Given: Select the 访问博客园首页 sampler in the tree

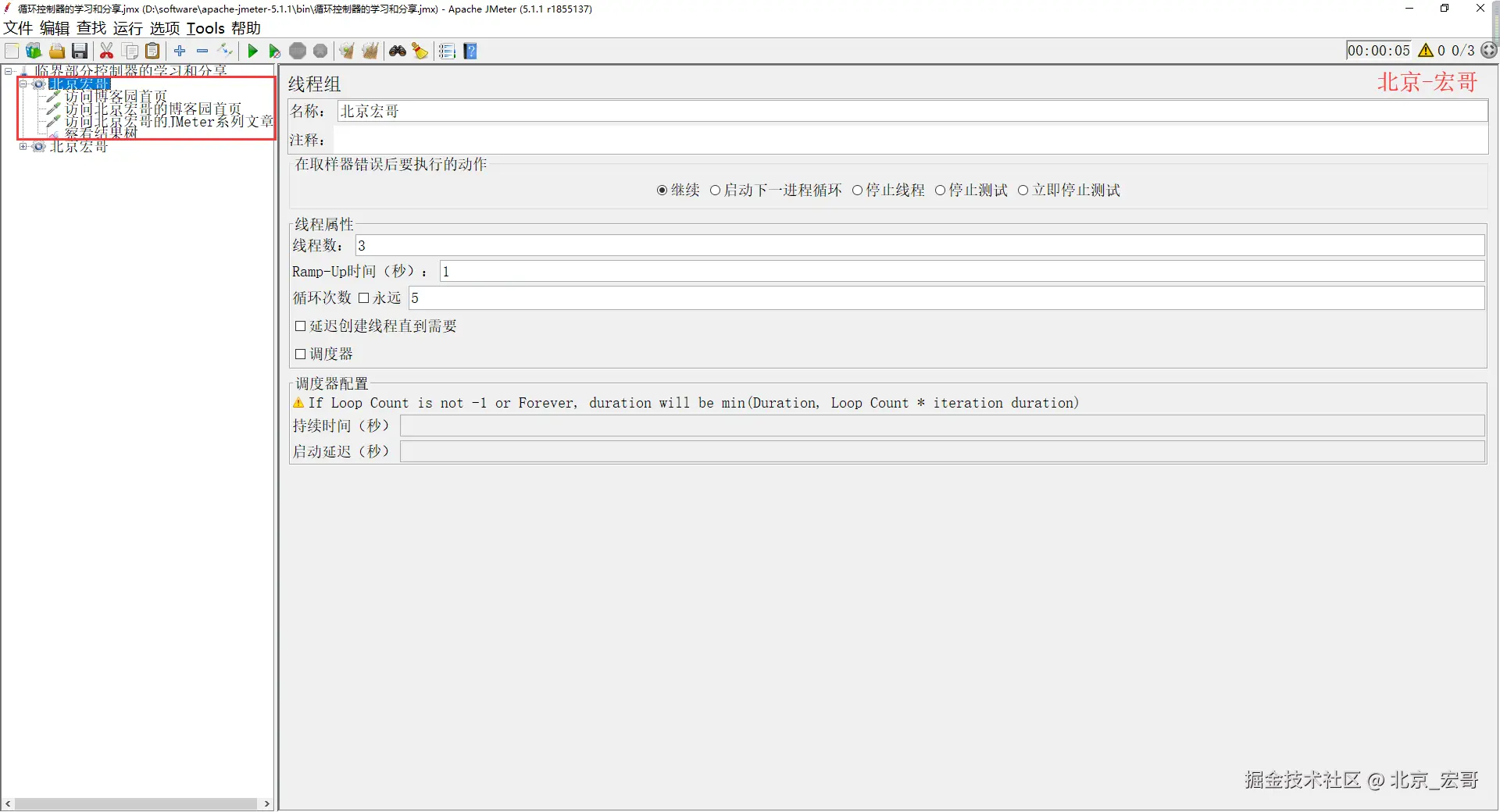Looking at the screenshot, I should coord(116,97).
